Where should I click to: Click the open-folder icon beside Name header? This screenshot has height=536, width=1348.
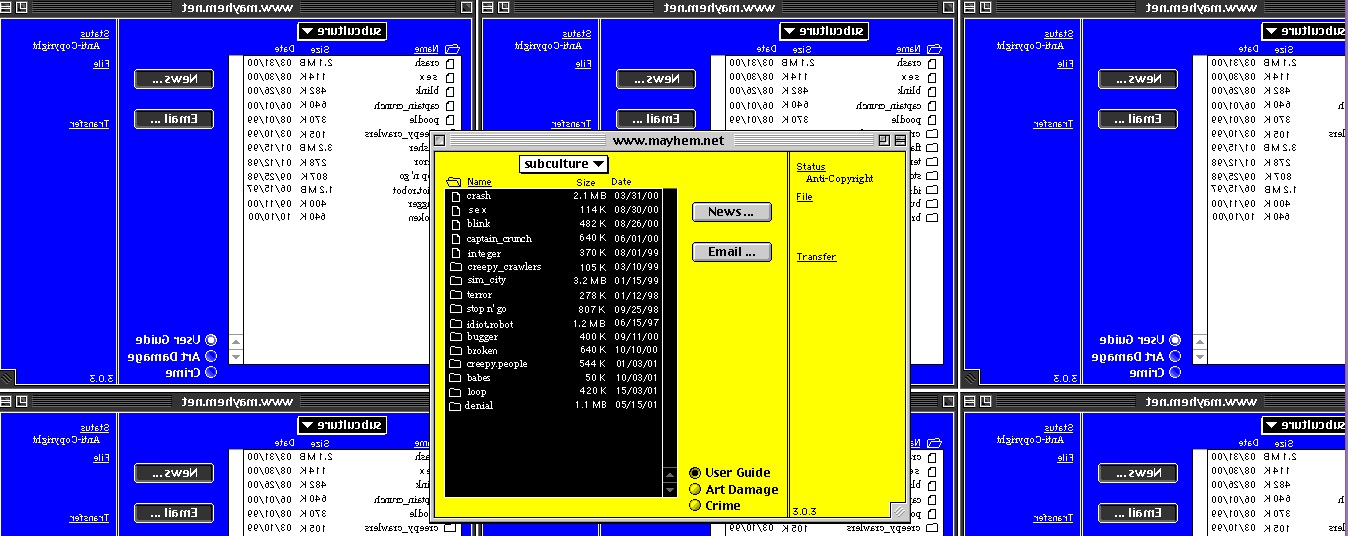tap(453, 182)
